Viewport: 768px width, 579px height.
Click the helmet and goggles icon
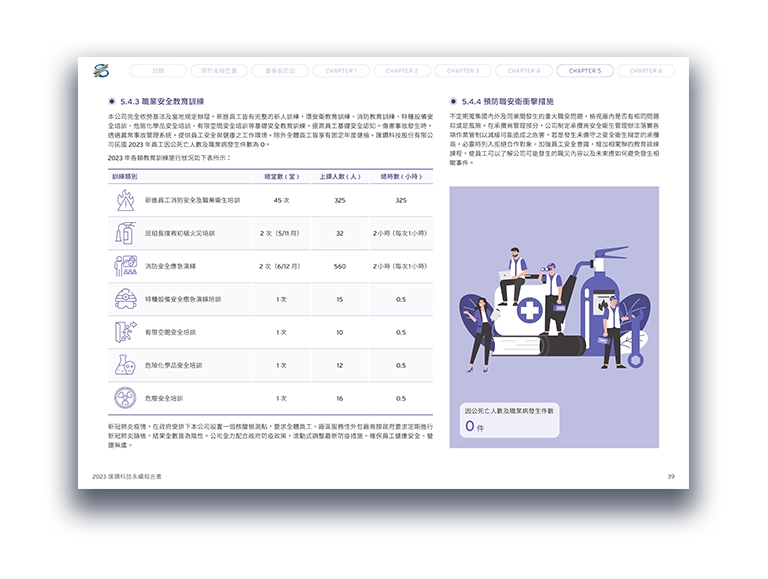(125, 299)
